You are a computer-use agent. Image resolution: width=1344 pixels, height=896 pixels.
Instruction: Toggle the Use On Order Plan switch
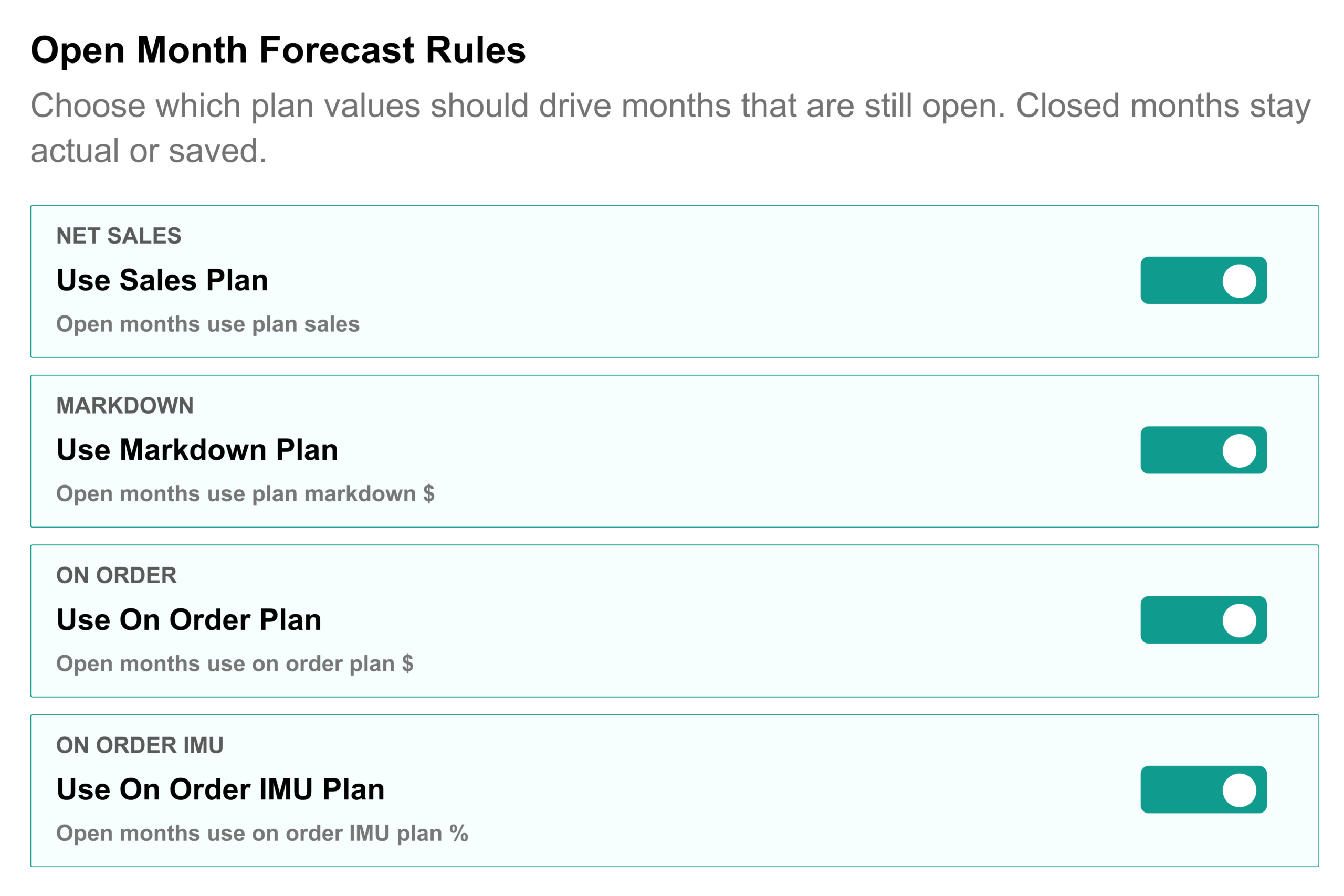tap(1203, 620)
